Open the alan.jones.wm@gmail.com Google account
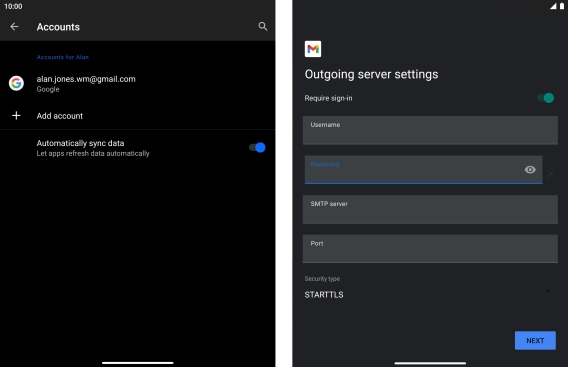The width and height of the screenshot is (568, 367). coord(137,84)
